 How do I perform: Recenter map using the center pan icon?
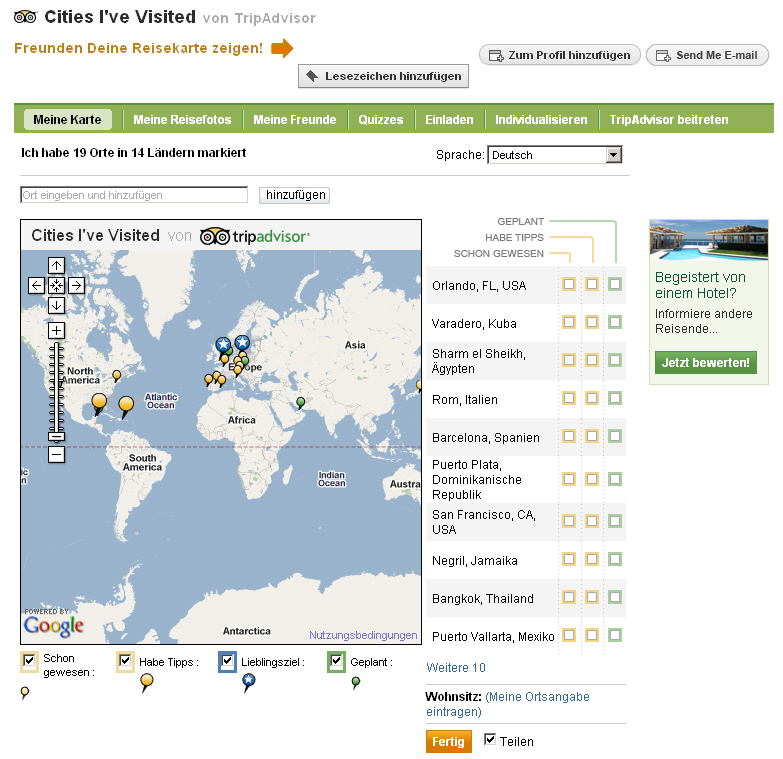56,285
